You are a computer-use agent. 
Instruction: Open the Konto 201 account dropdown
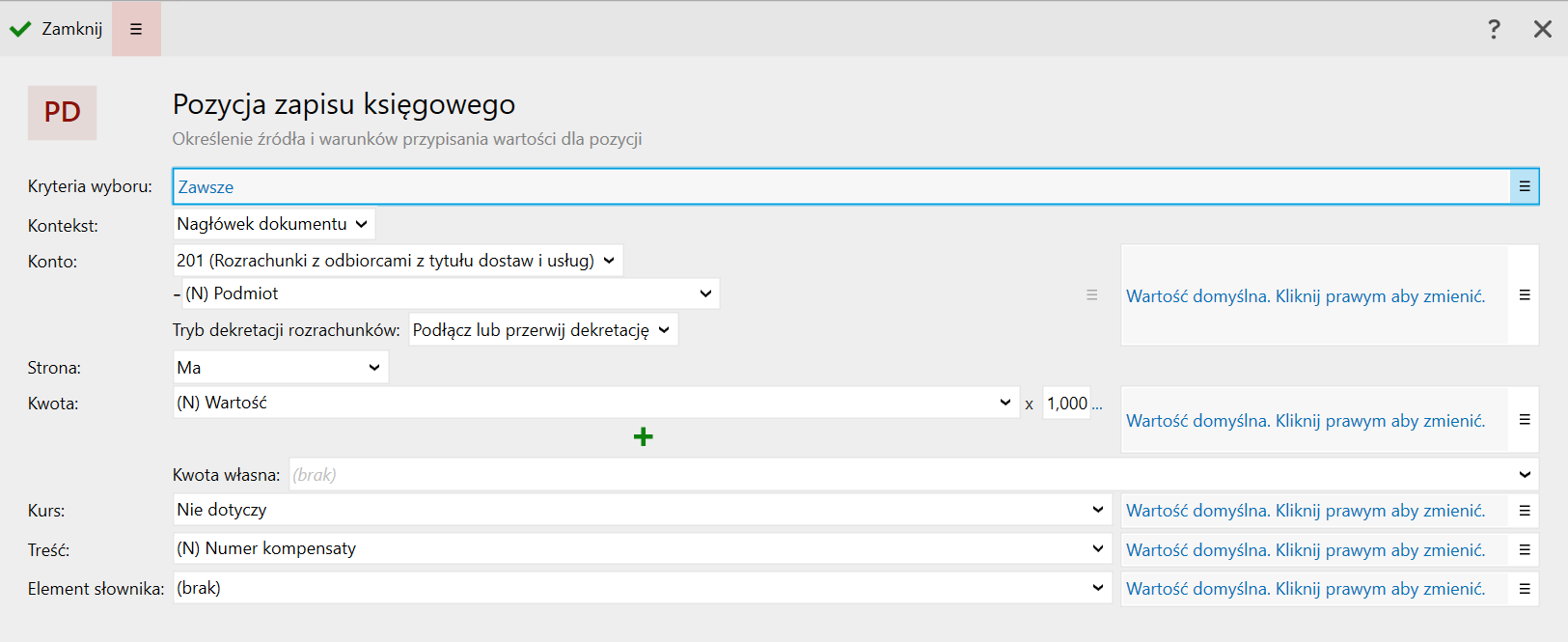397,261
